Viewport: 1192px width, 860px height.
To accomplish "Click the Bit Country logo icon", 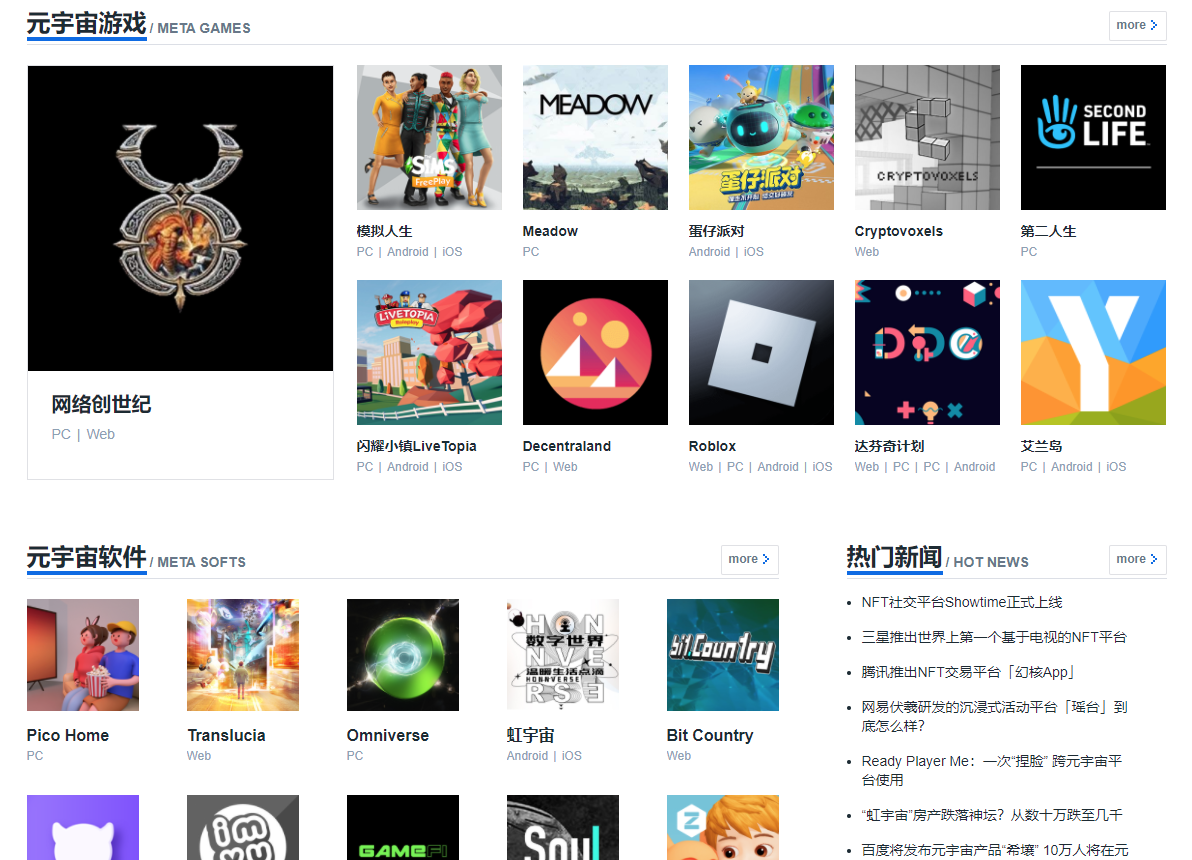I will point(723,655).
